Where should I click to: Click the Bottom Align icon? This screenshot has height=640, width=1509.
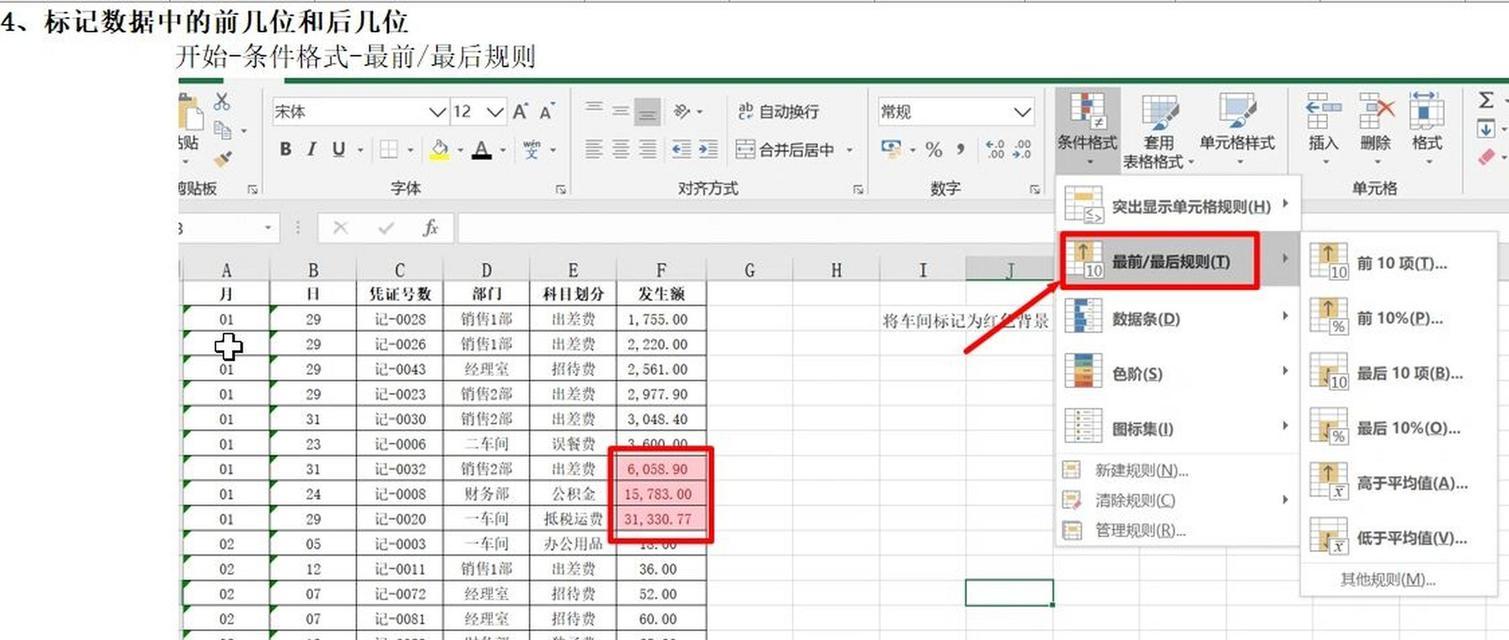pyautogui.click(x=648, y=111)
